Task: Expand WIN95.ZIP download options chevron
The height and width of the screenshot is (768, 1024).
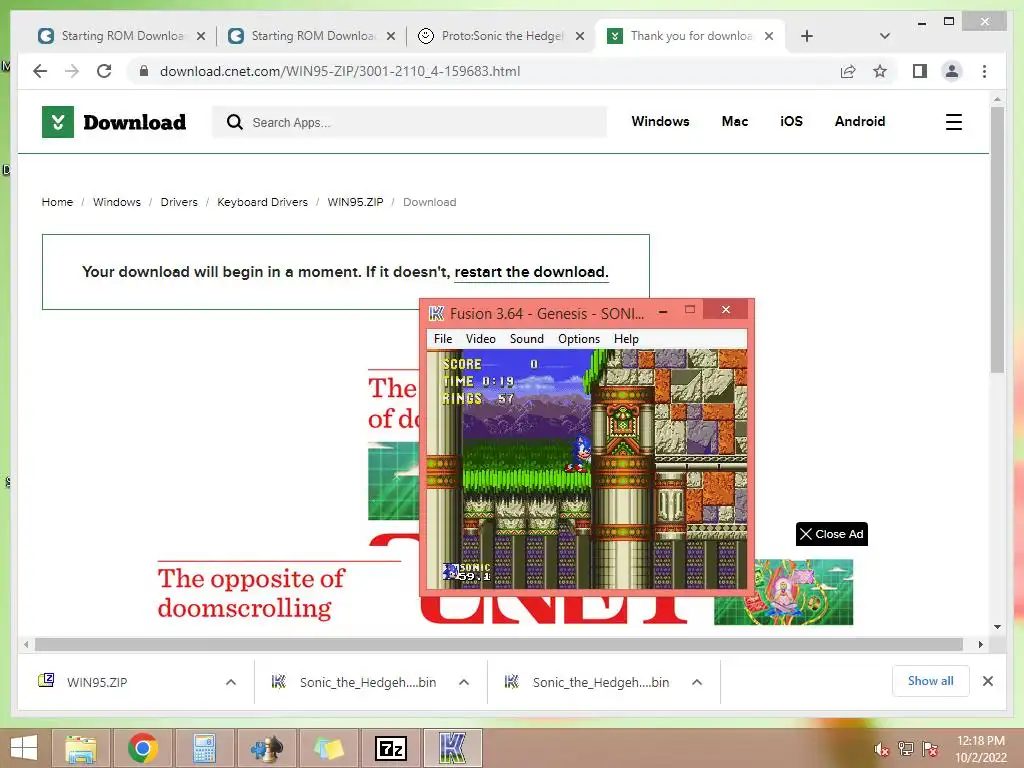Action: click(231, 682)
